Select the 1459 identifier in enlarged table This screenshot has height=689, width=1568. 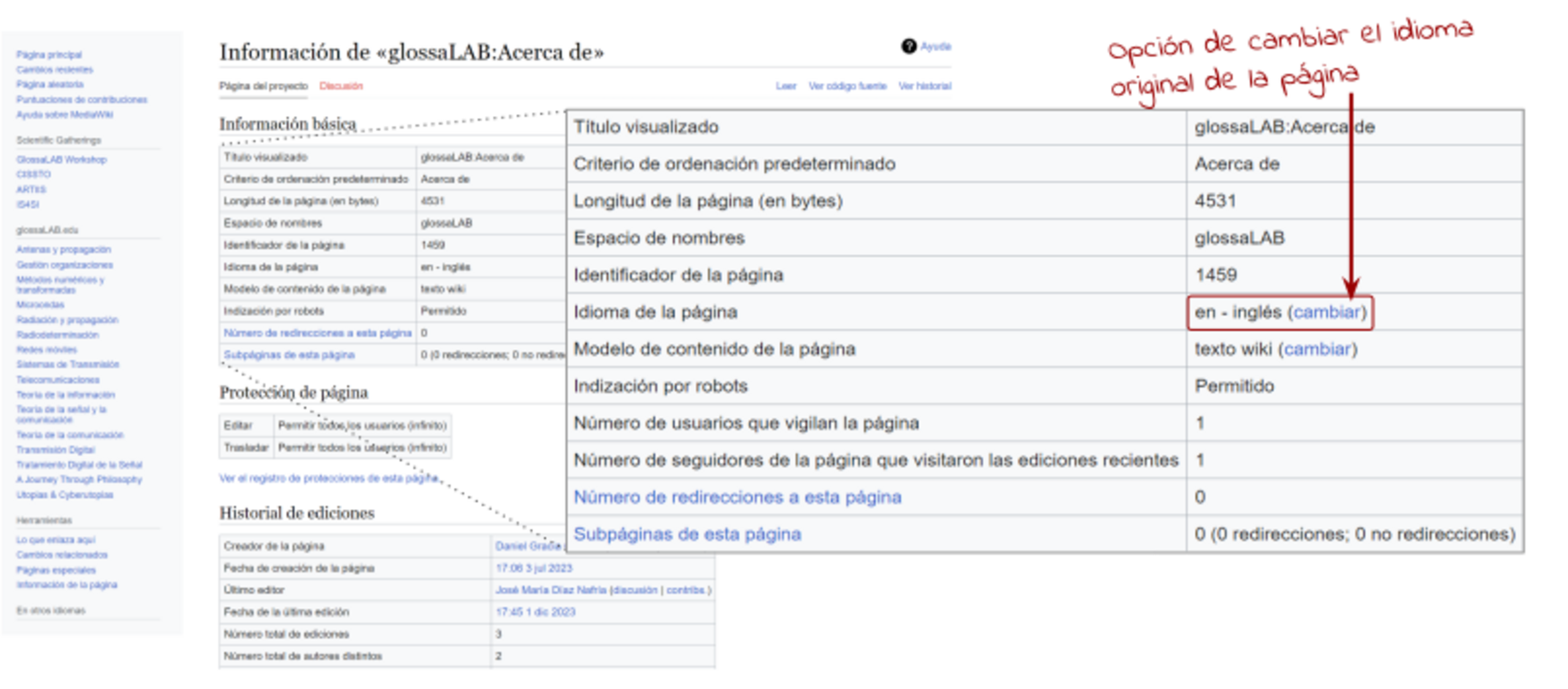(x=1216, y=275)
